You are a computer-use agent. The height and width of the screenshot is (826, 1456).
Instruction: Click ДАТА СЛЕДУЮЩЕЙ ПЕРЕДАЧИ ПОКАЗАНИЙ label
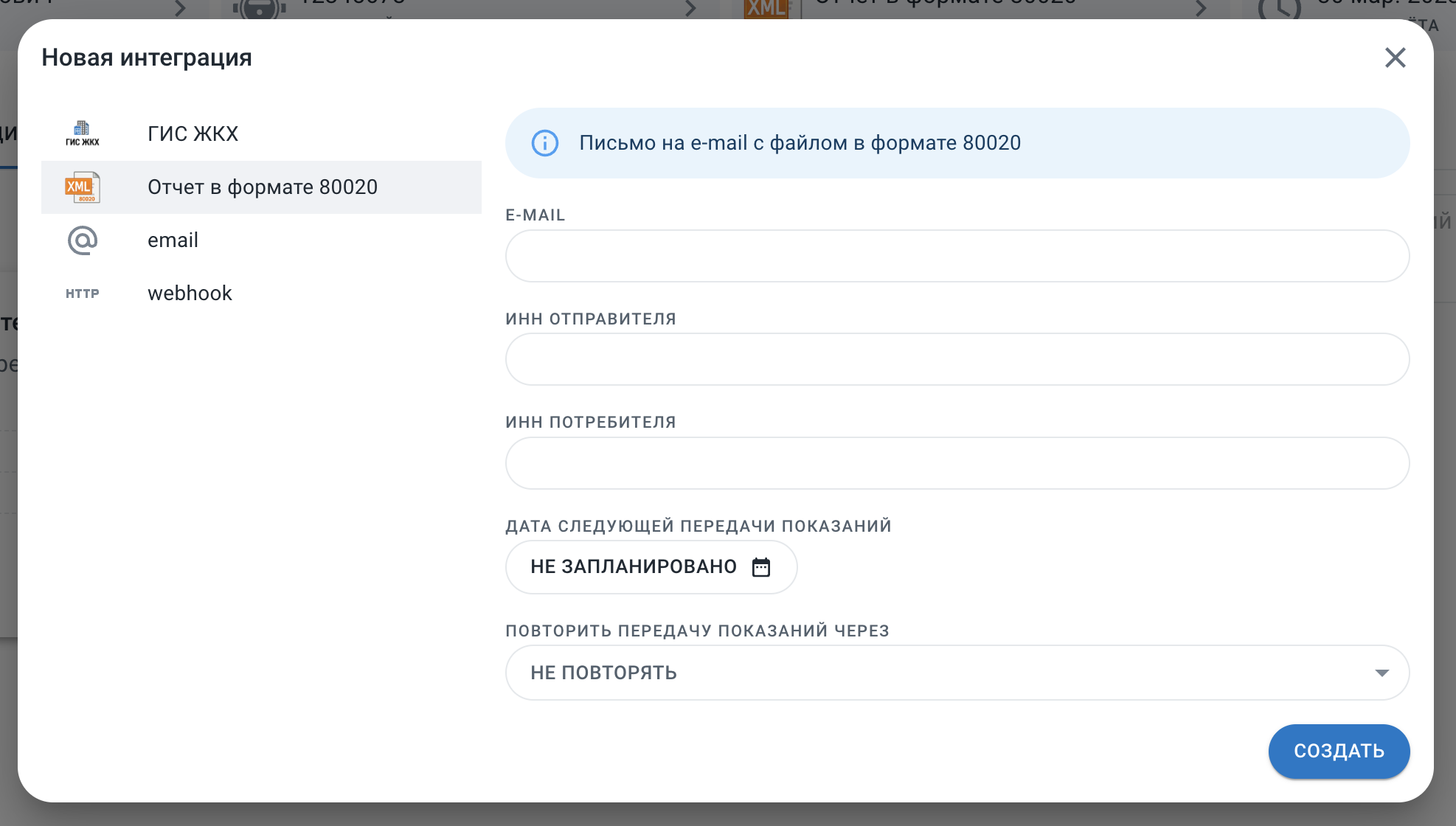tap(698, 526)
